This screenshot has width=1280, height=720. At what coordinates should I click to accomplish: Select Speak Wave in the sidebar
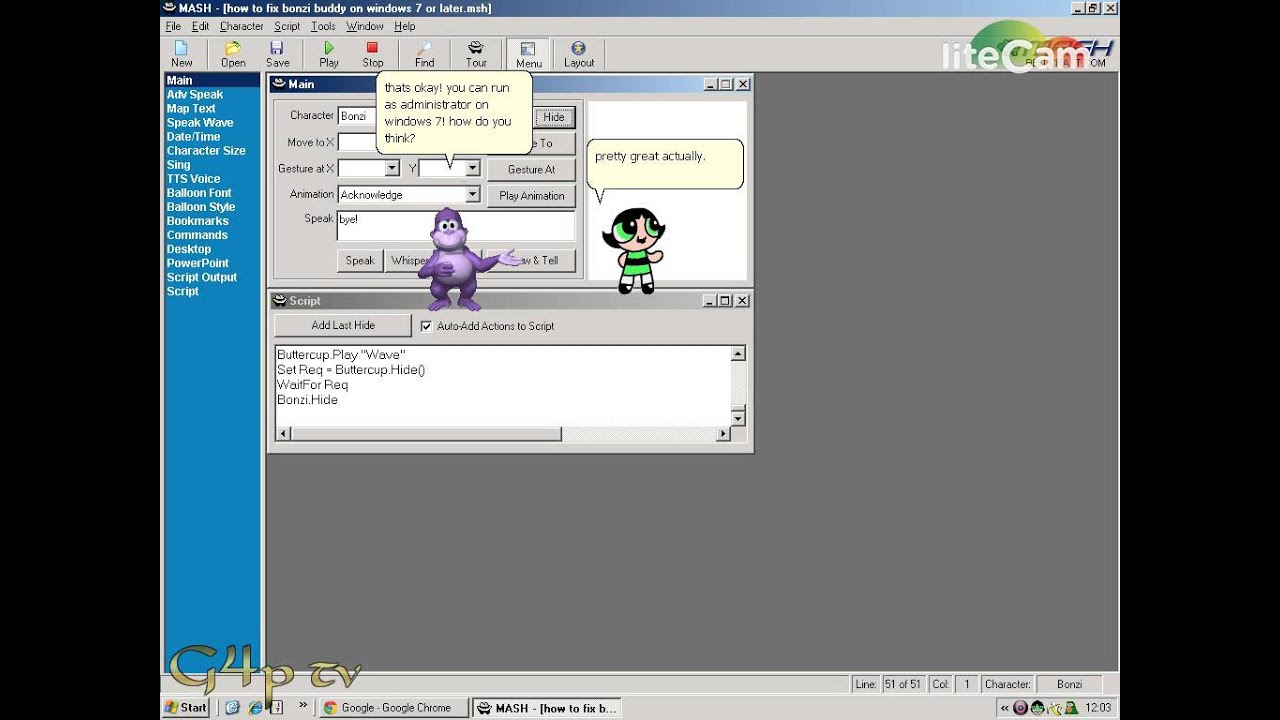(x=200, y=123)
